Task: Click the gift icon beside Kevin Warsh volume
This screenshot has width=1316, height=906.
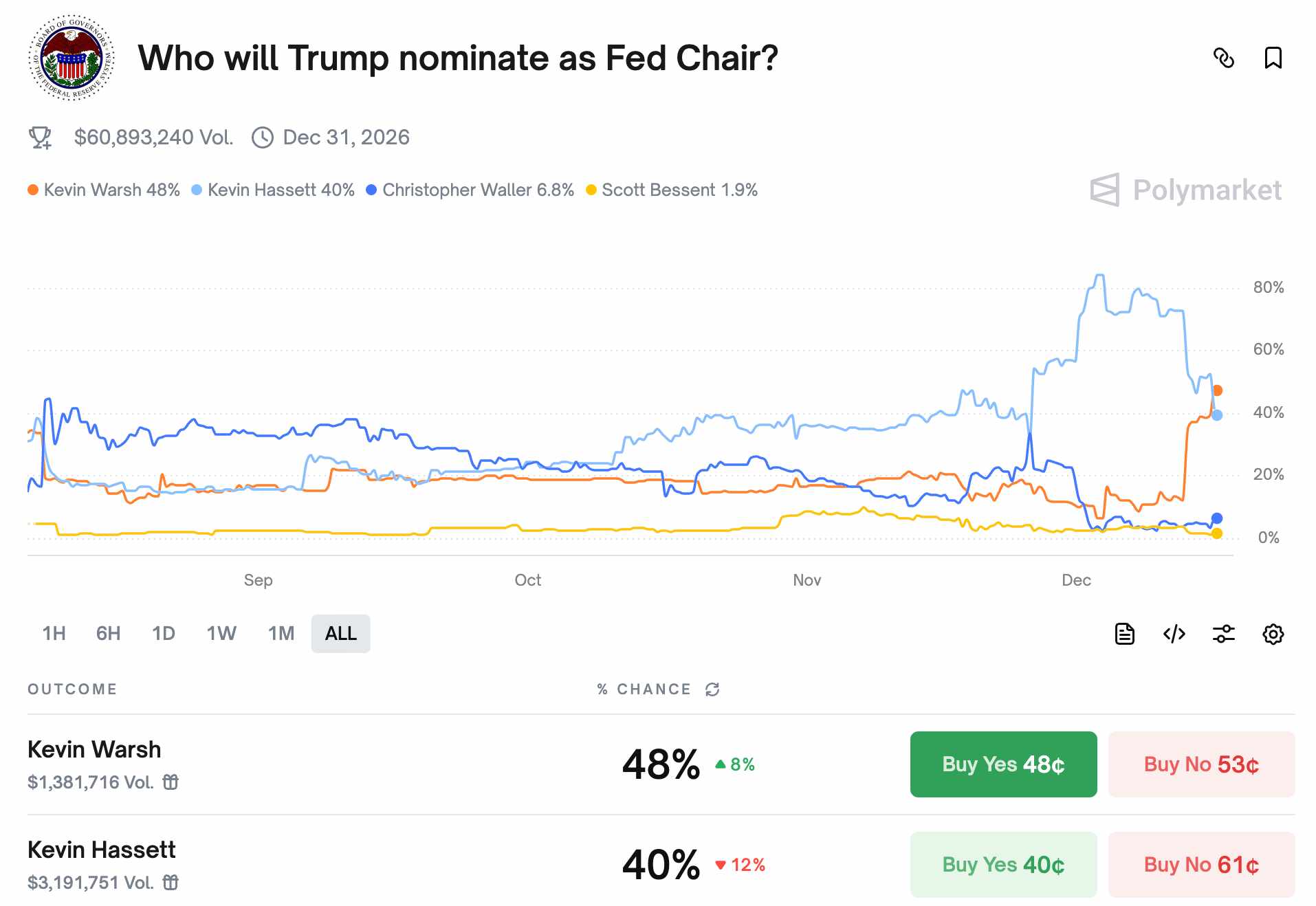Action: [x=171, y=782]
